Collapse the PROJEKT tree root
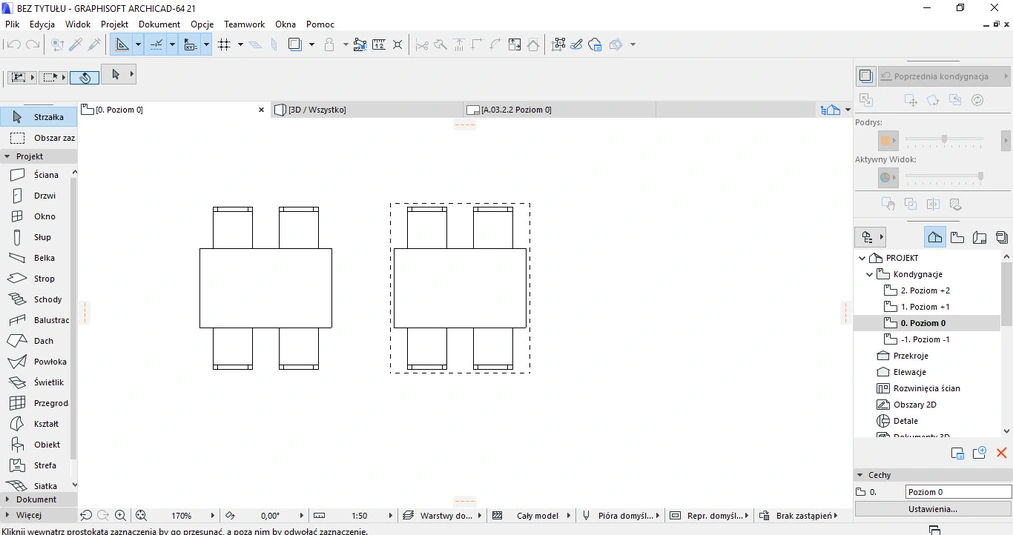 point(862,258)
